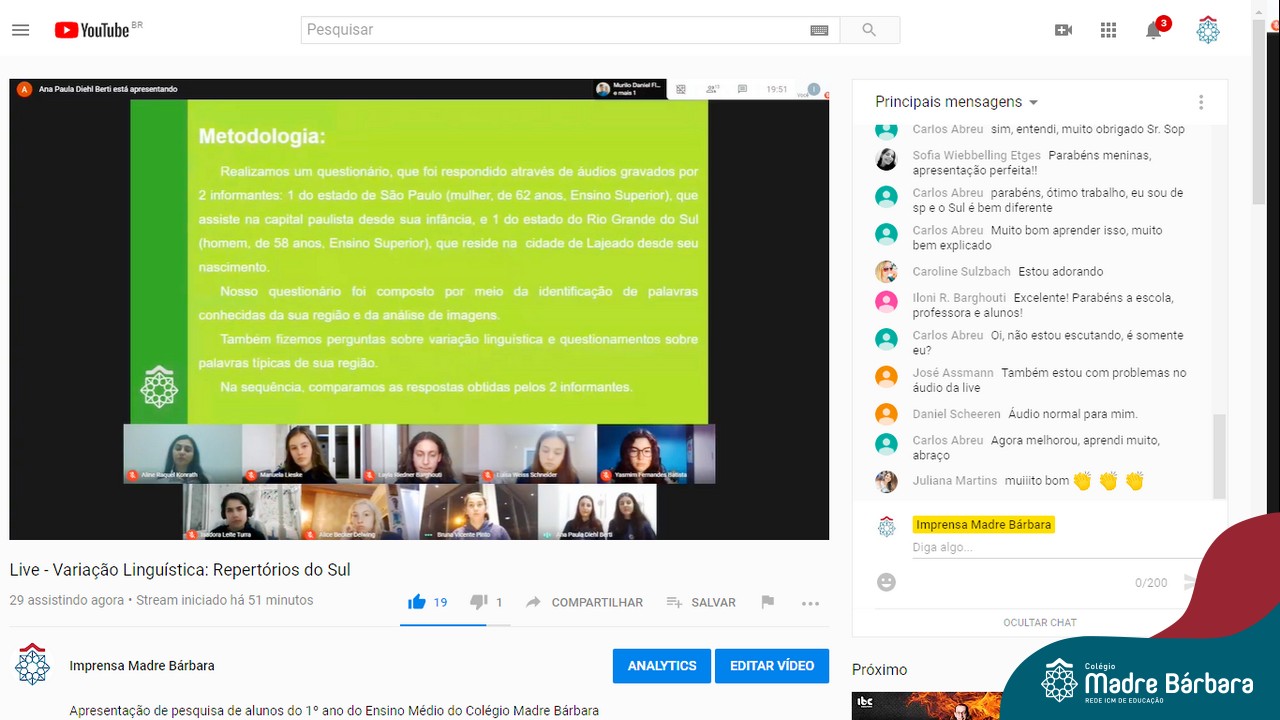Click the search magnifier button

point(869,30)
